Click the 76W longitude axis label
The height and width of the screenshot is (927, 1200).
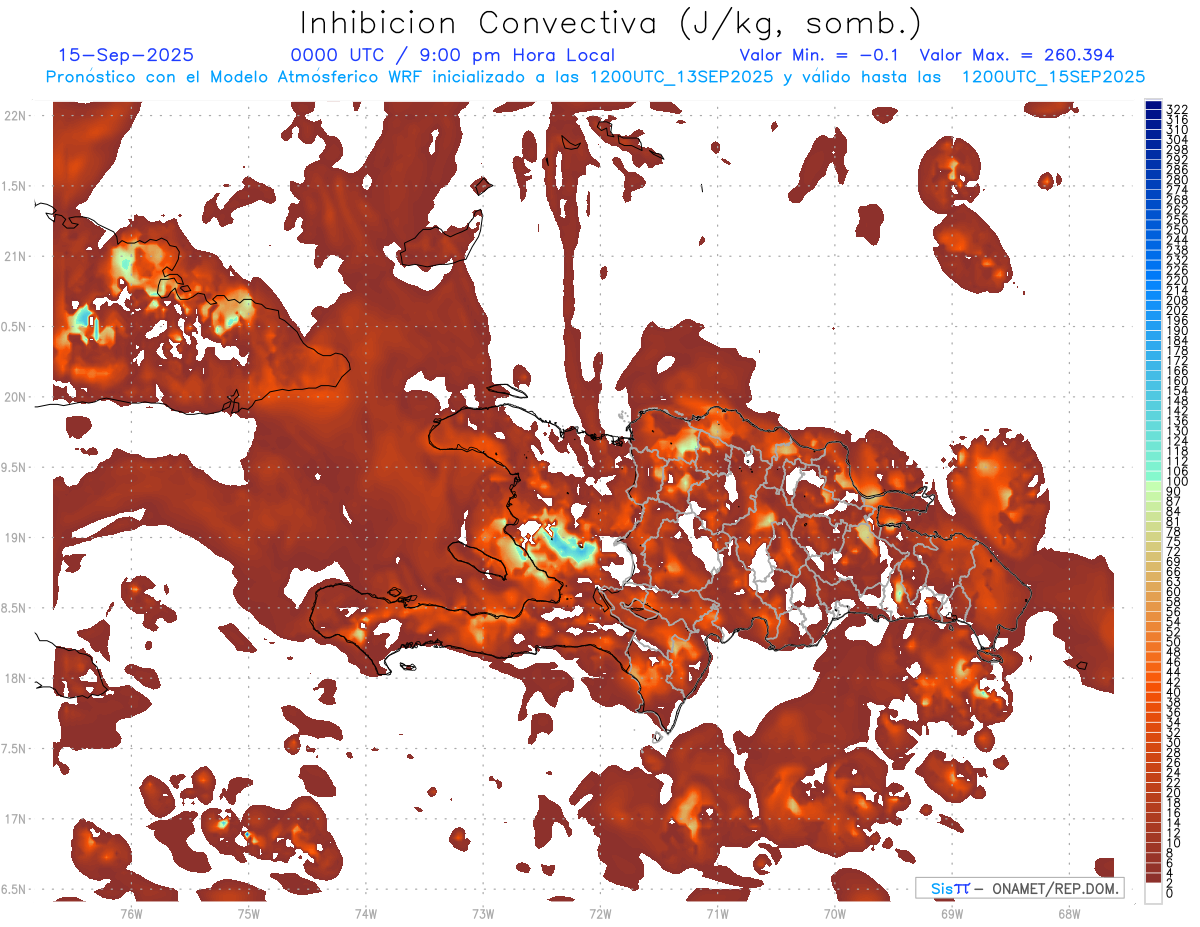131,913
